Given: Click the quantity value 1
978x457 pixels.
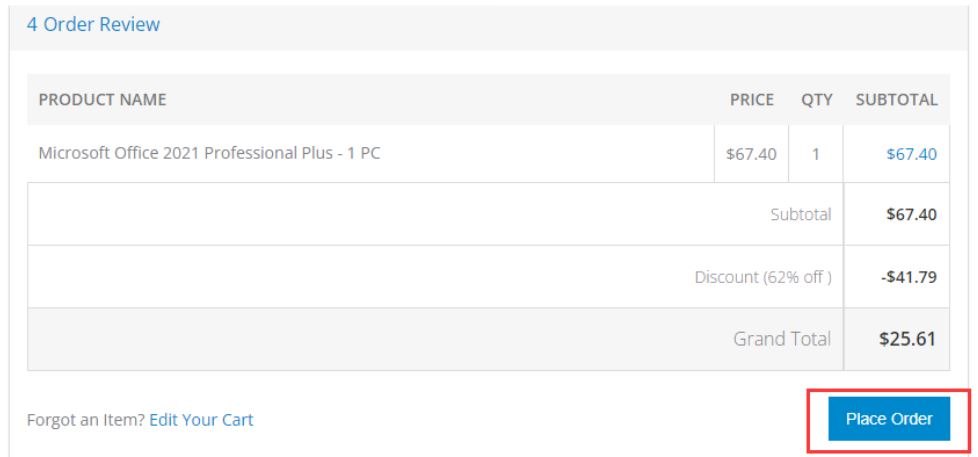Looking at the screenshot, I should click(816, 155).
